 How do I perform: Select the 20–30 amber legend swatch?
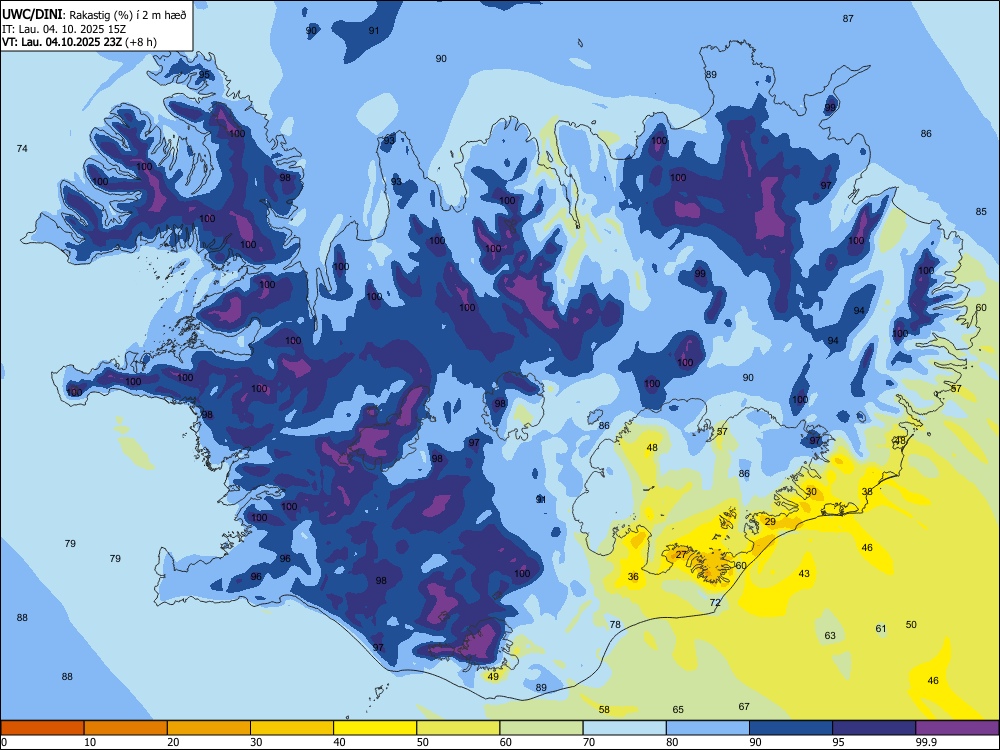tap(209, 728)
